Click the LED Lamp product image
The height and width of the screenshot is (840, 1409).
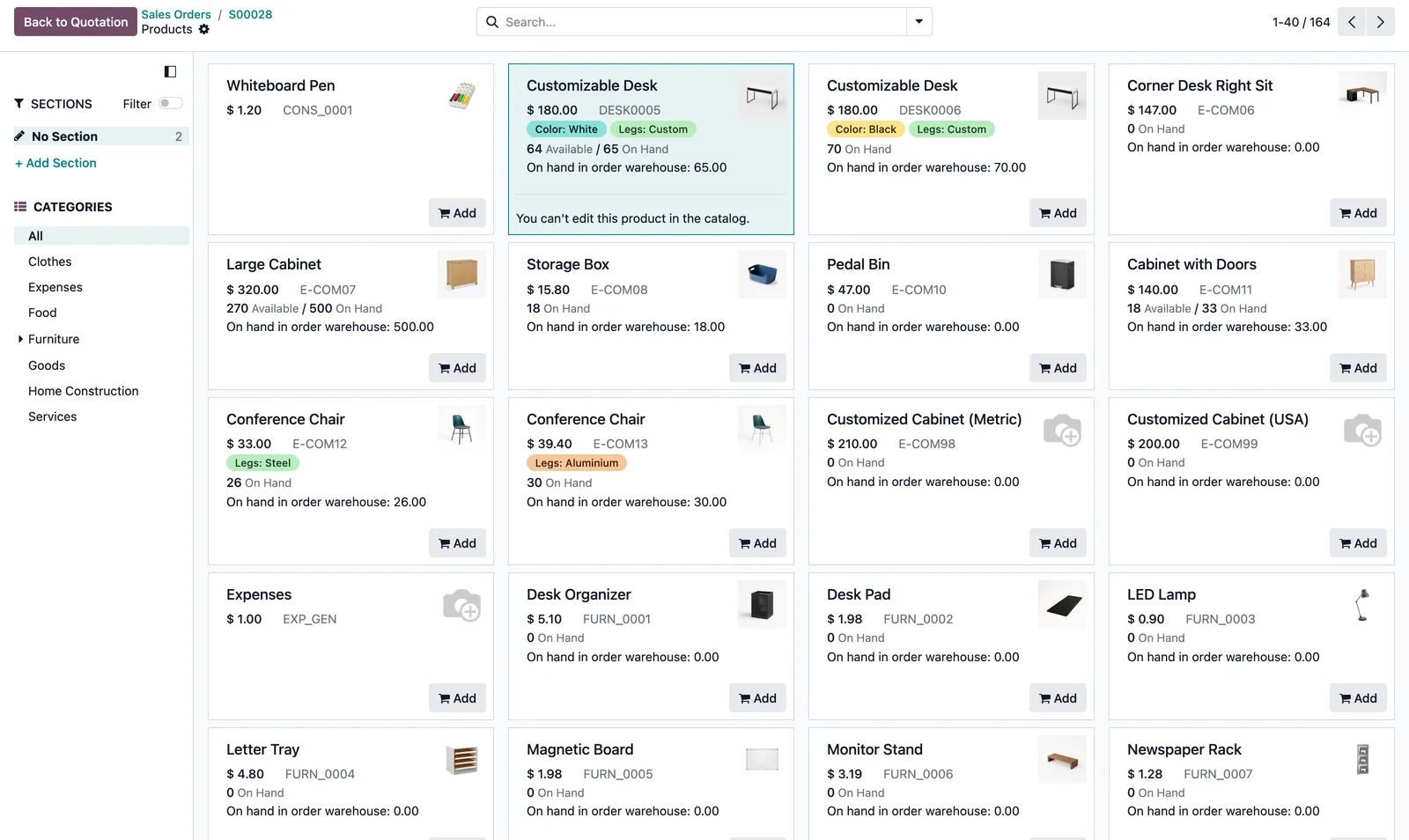click(1362, 604)
